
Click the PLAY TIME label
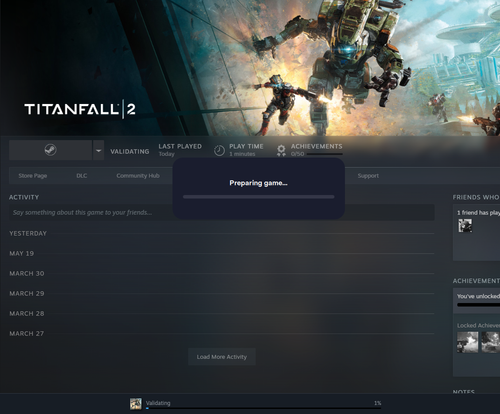246,146
